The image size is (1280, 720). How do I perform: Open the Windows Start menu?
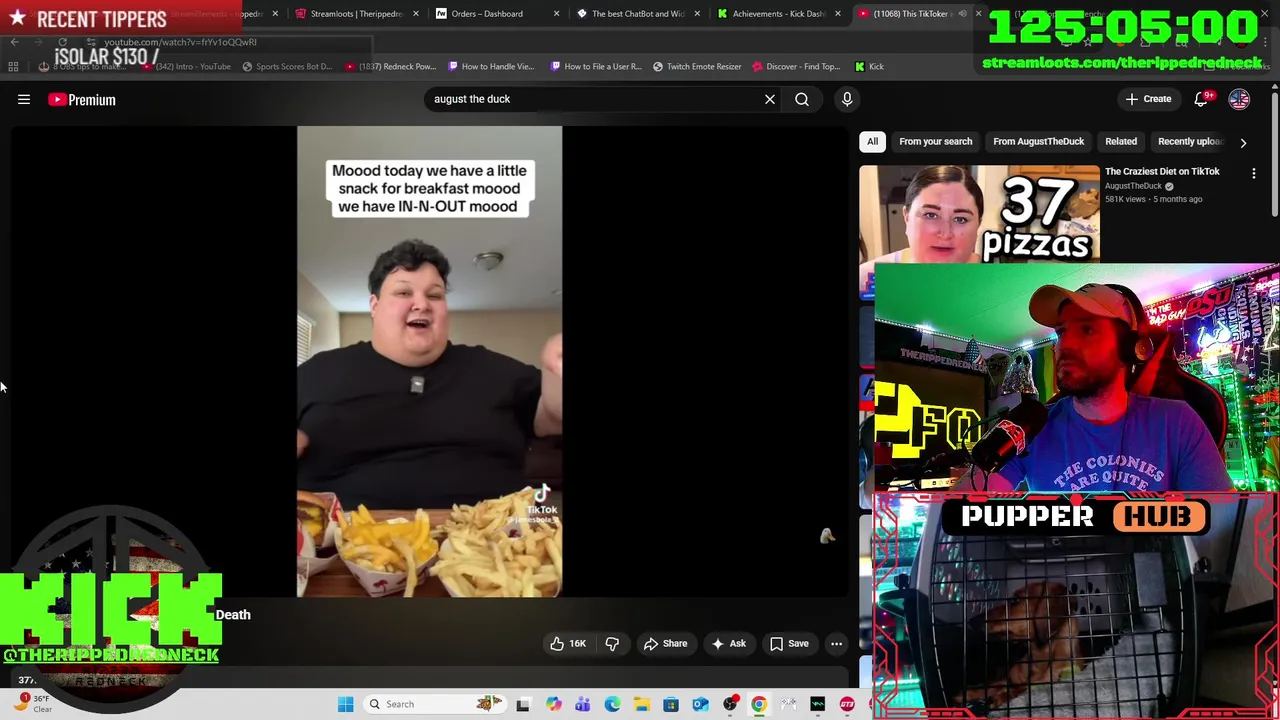pos(345,704)
